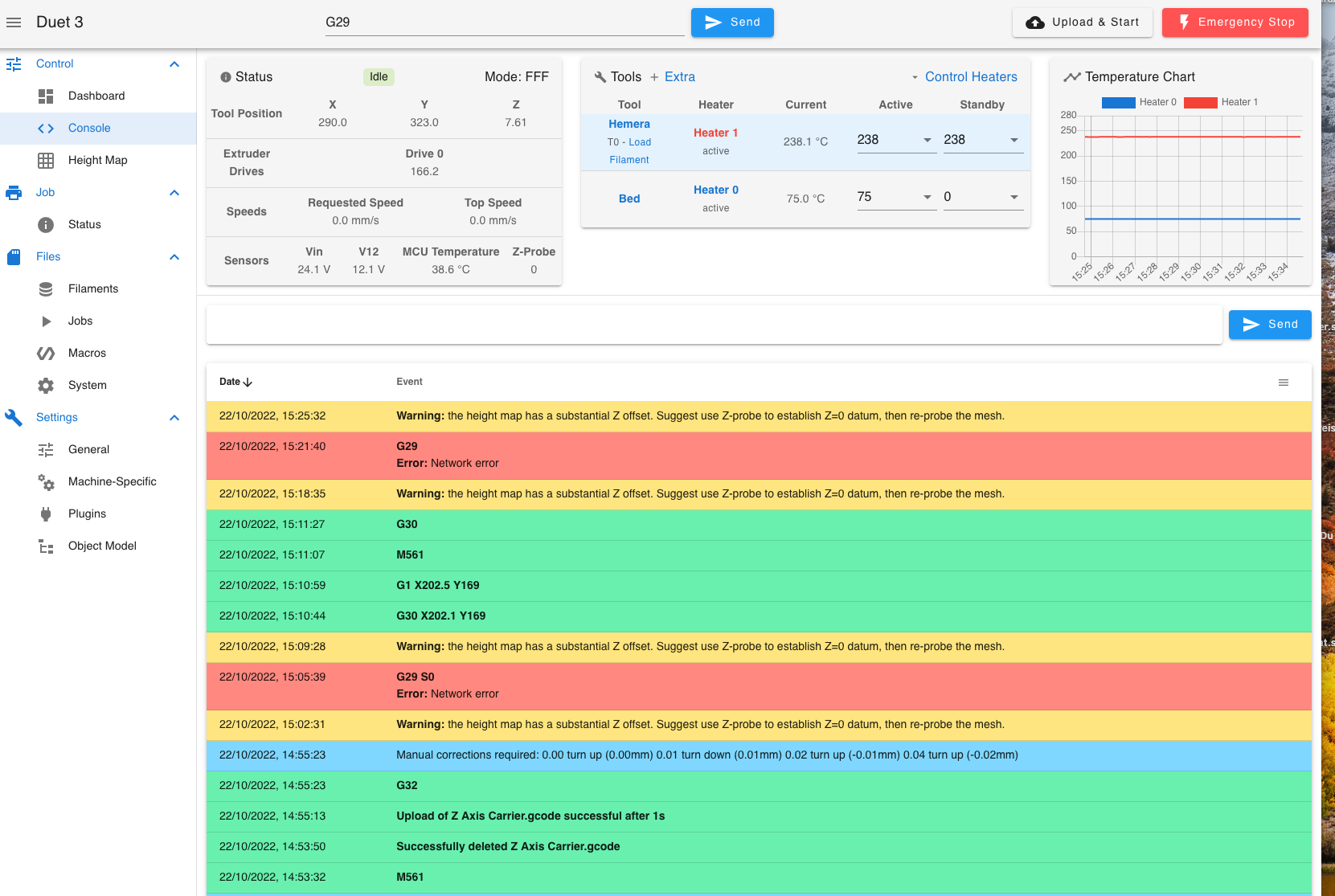Click the General sliders icon
Viewport: 1335px width, 896px height.
[x=46, y=450]
